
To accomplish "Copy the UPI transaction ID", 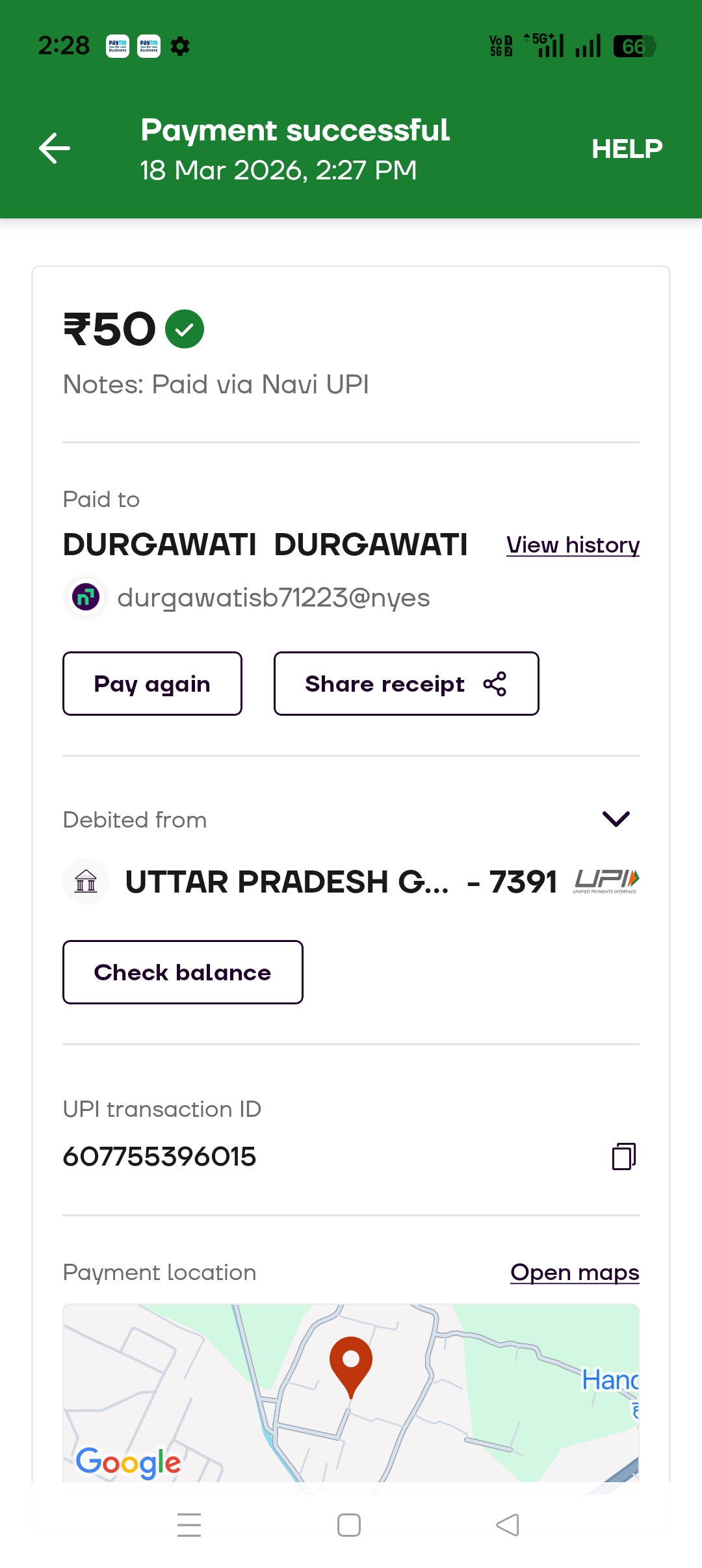I will 623,1156.
